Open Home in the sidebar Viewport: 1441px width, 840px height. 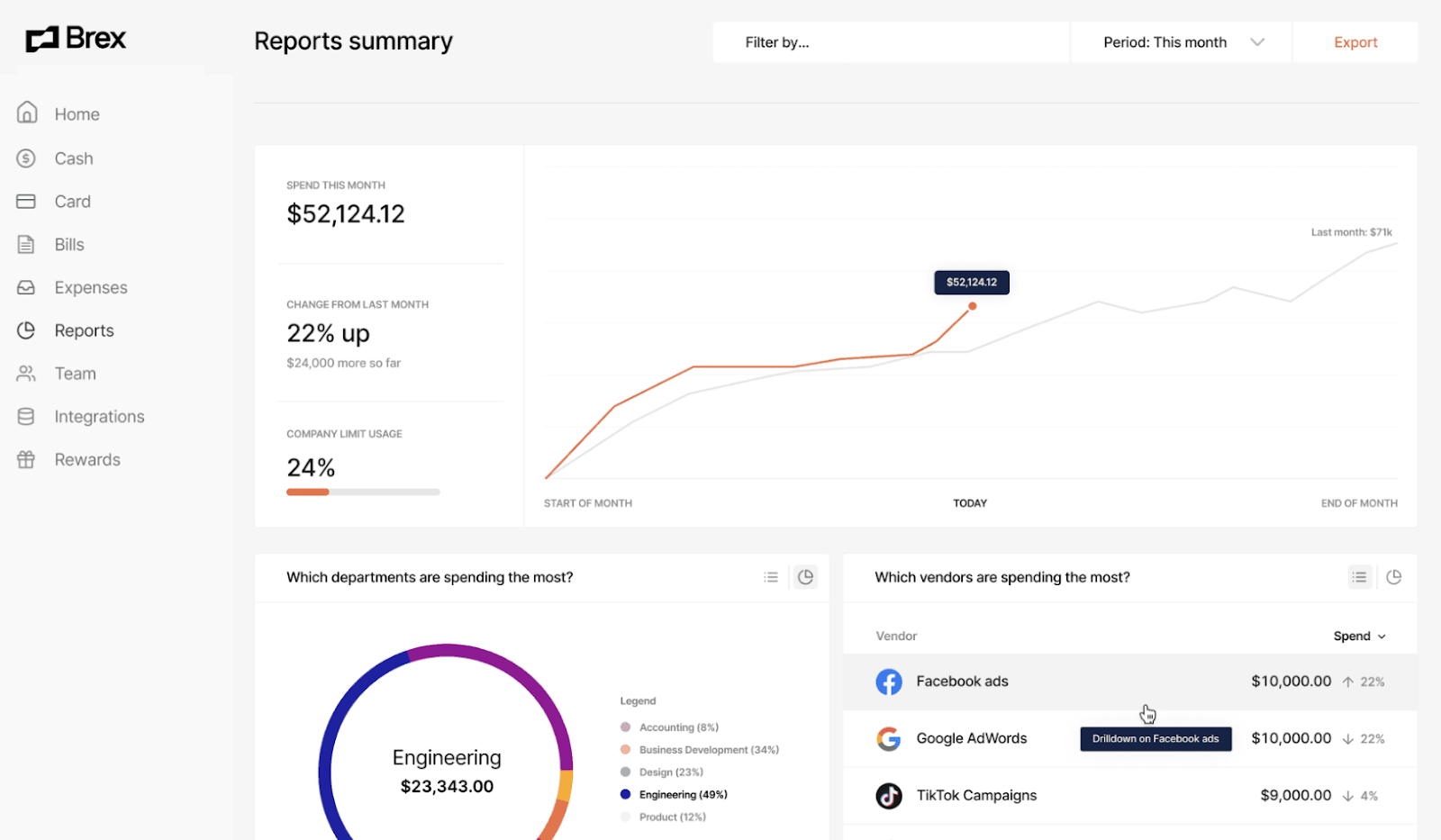point(77,114)
